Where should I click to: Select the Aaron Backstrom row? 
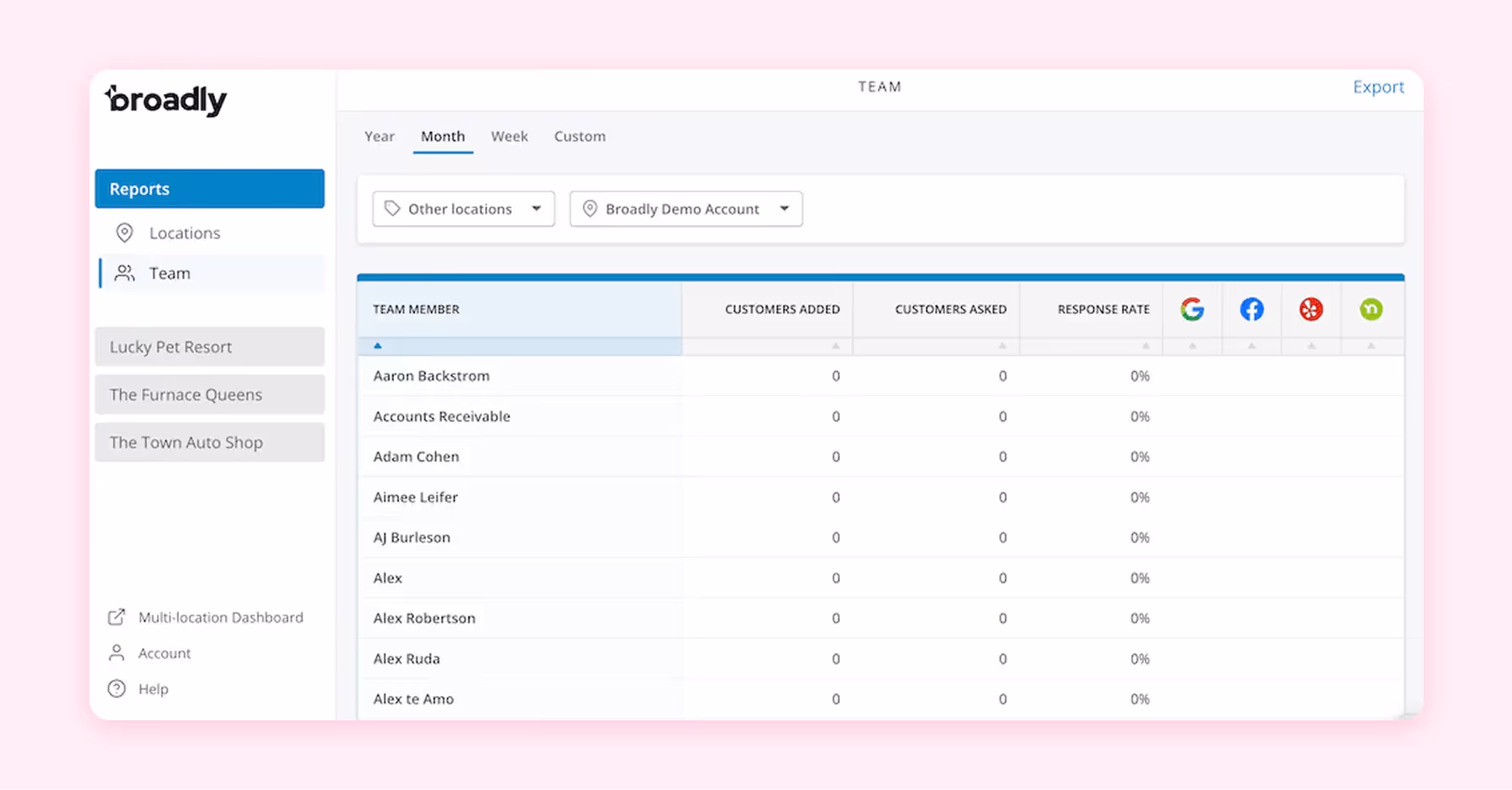tap(880, 376)
